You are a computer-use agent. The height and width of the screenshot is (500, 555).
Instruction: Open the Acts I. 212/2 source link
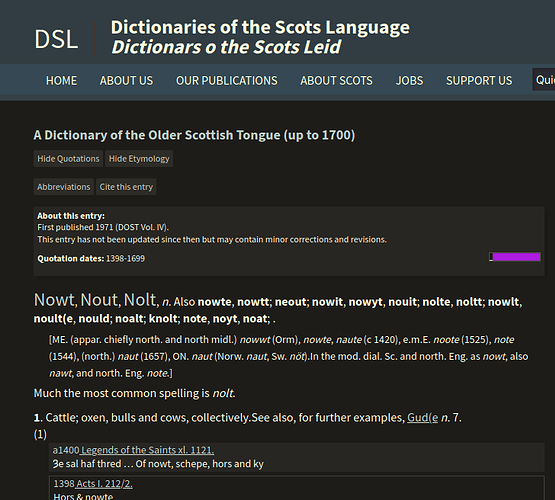point(104,484)
